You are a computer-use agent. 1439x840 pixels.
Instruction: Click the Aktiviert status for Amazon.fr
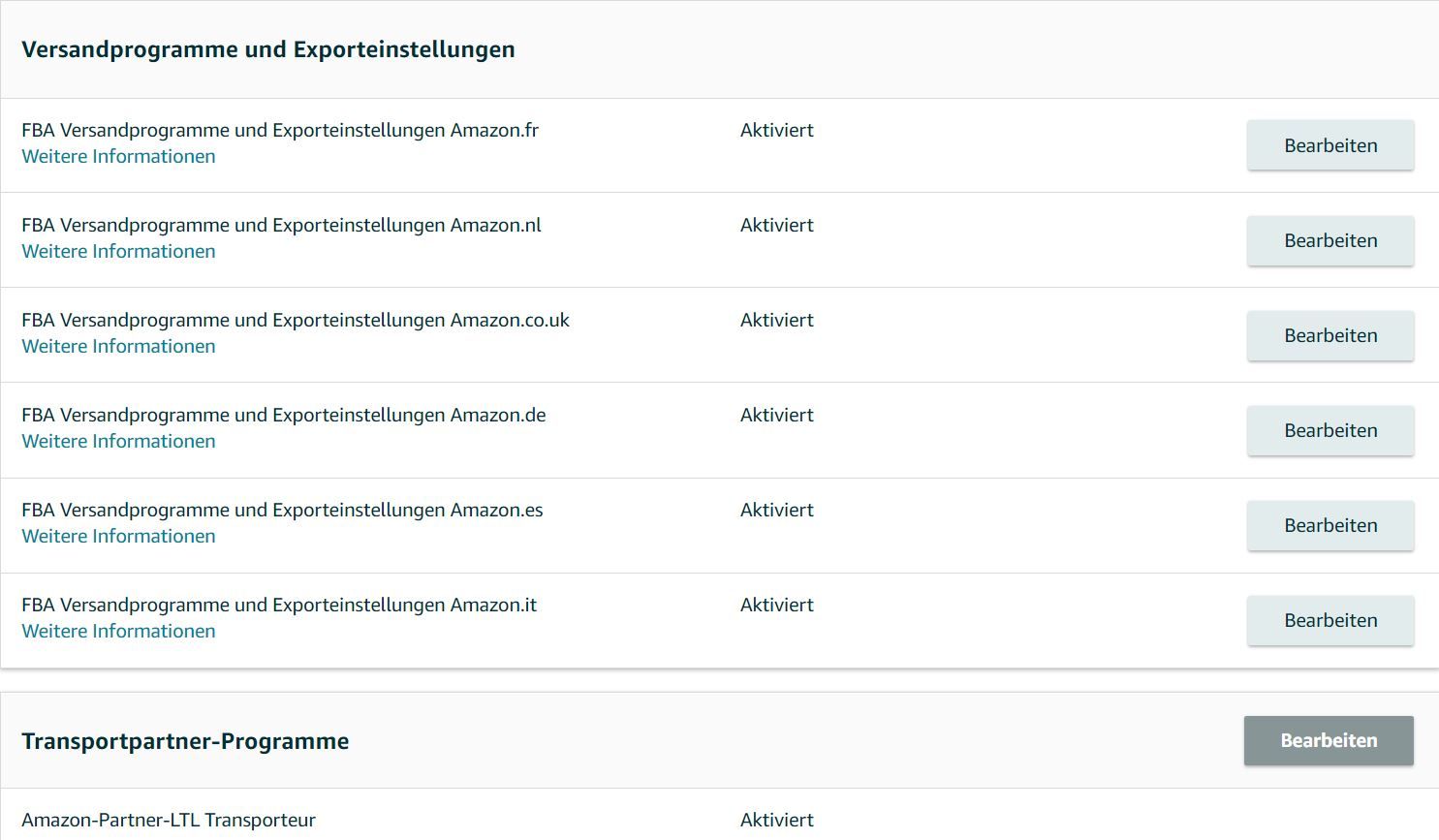point(777,130)
